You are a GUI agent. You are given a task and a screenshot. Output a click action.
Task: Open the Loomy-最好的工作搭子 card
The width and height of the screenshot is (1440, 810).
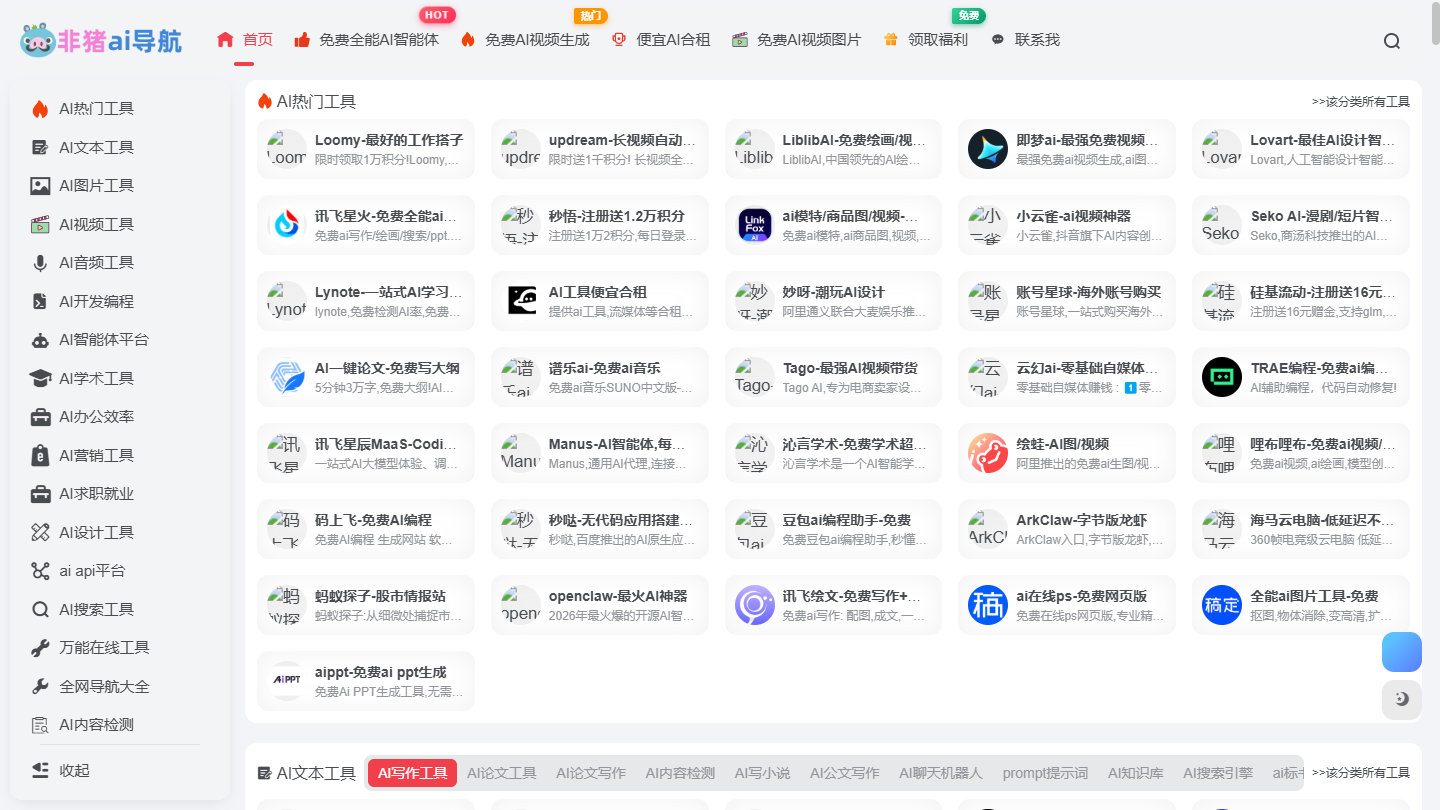point(366,149)
